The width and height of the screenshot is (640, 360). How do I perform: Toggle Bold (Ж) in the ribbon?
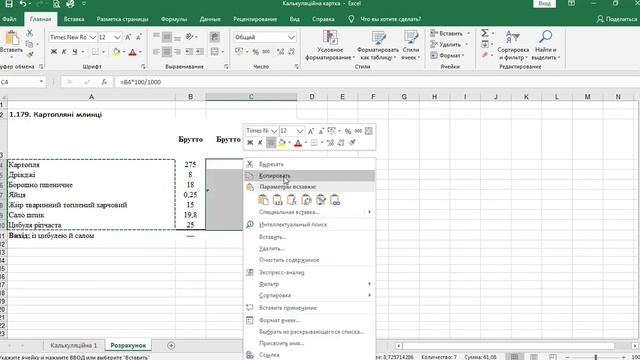click(x=53, y=52)
